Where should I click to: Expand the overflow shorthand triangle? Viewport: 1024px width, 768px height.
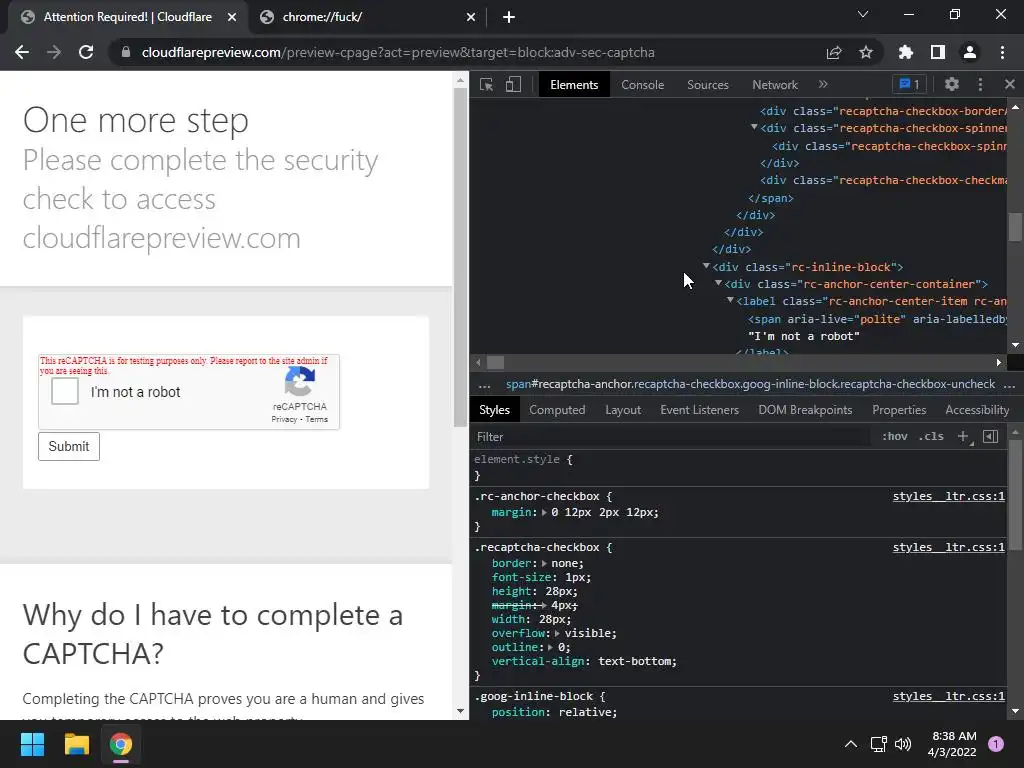[x=557, y=633]
